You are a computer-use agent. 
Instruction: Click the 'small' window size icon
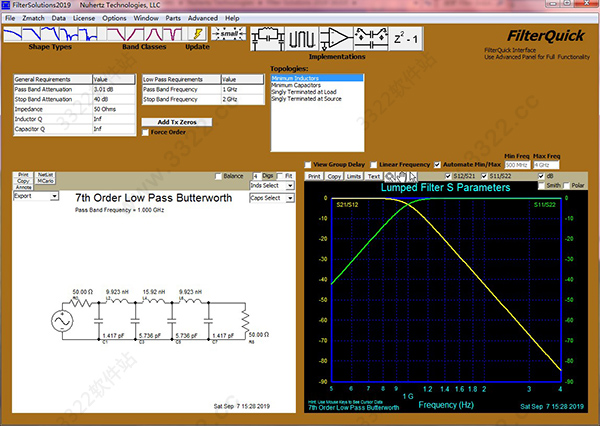(229, 34)
